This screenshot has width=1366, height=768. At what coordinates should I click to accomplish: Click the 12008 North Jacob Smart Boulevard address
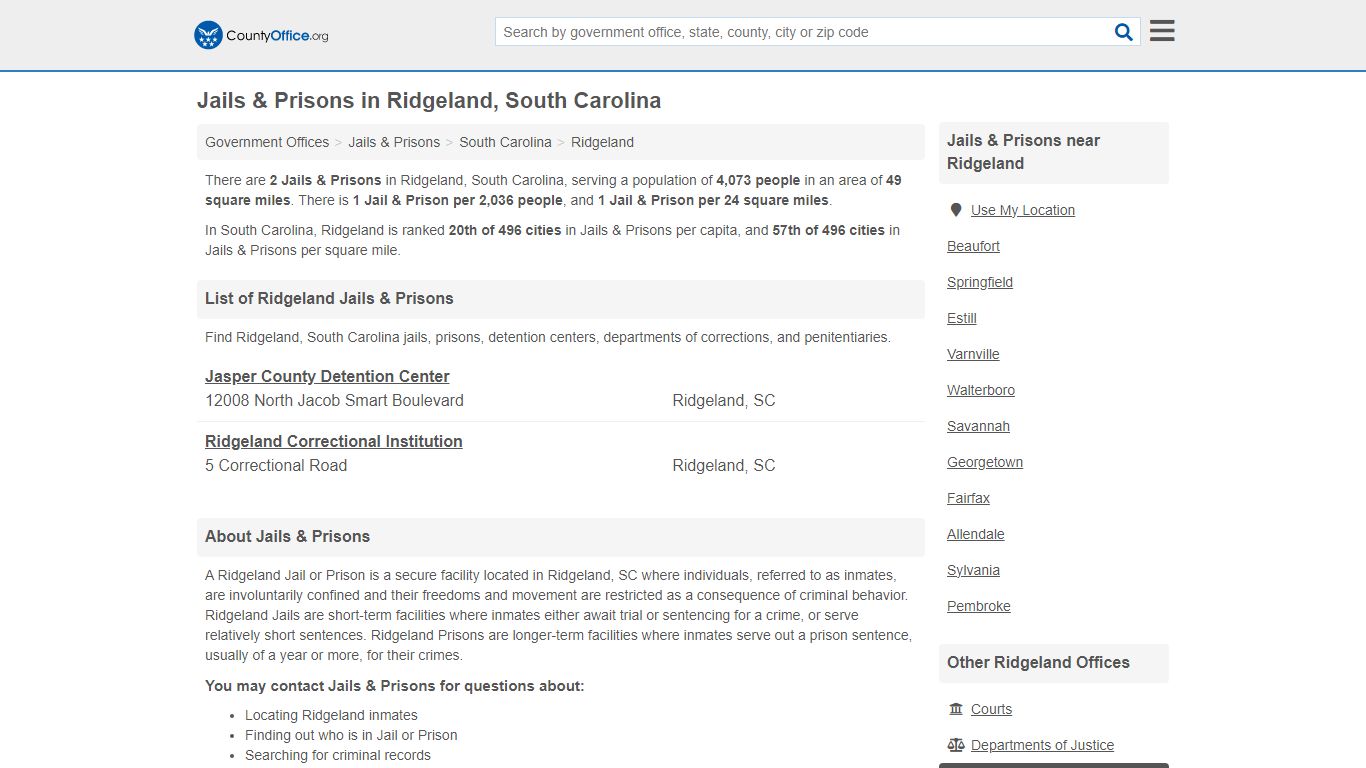pos(334,400)
